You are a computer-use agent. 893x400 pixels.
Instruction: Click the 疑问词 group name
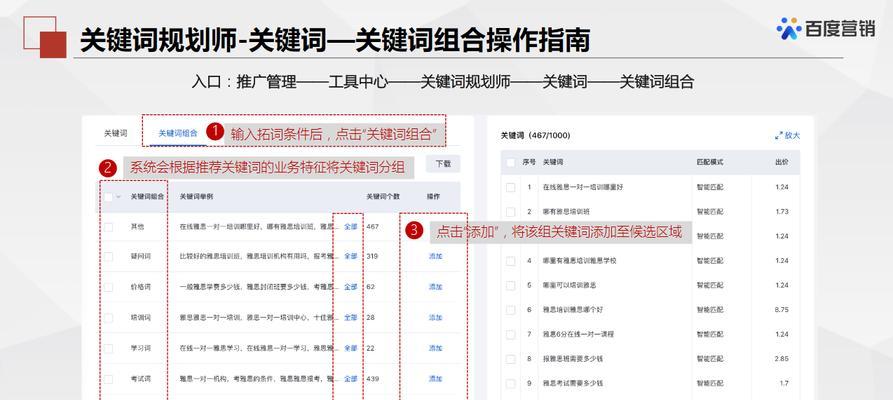[140, 256]
